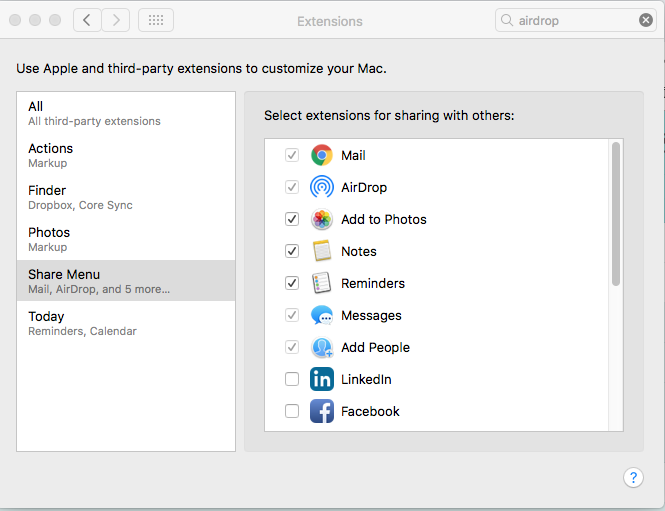The image size is (665, 511).
Task: Uncheck the Add to Photos checkbox
Action: click(x=292, y=219)
